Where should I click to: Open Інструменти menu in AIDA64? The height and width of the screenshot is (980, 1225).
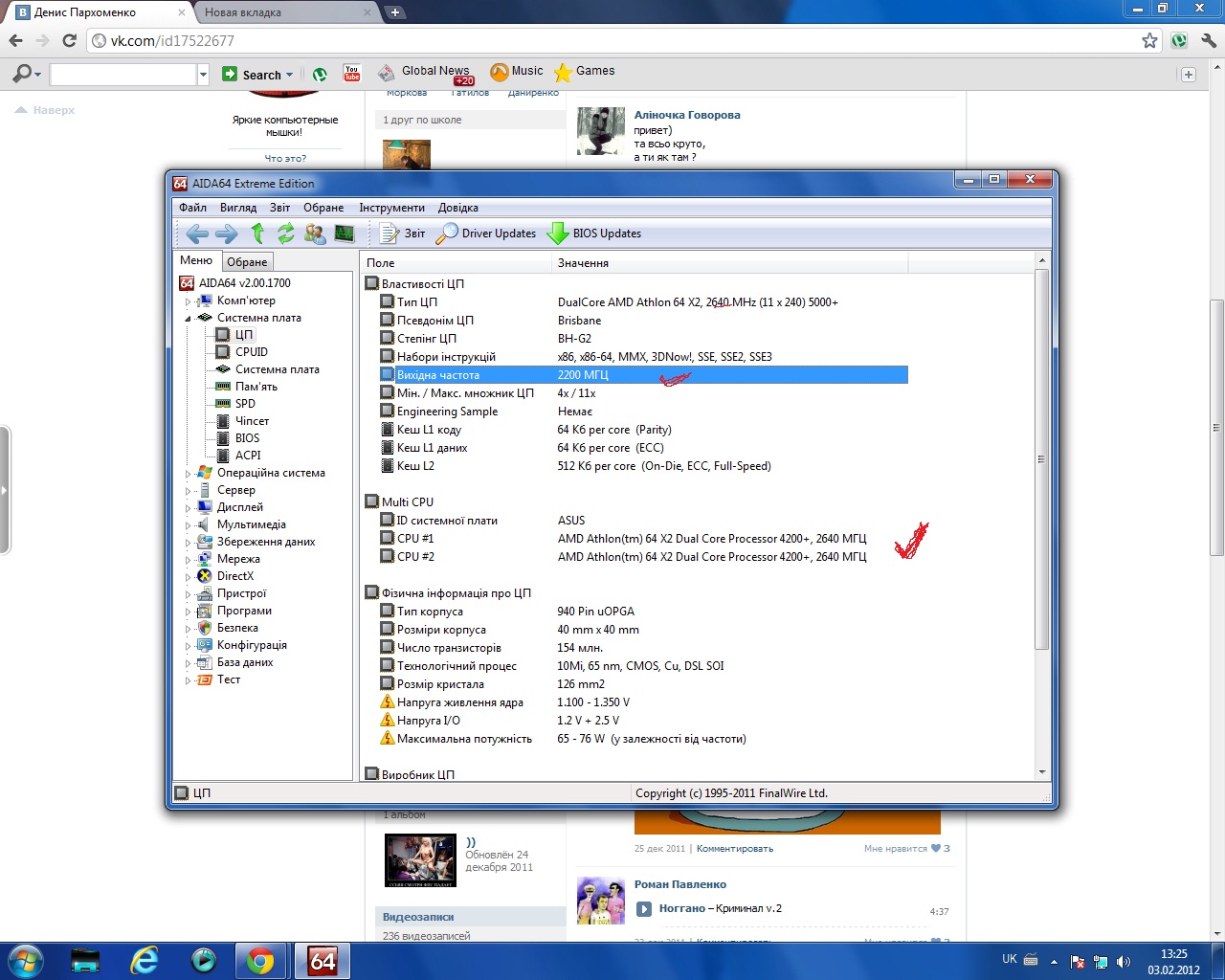pyautogui.click(x=391, y=208)
